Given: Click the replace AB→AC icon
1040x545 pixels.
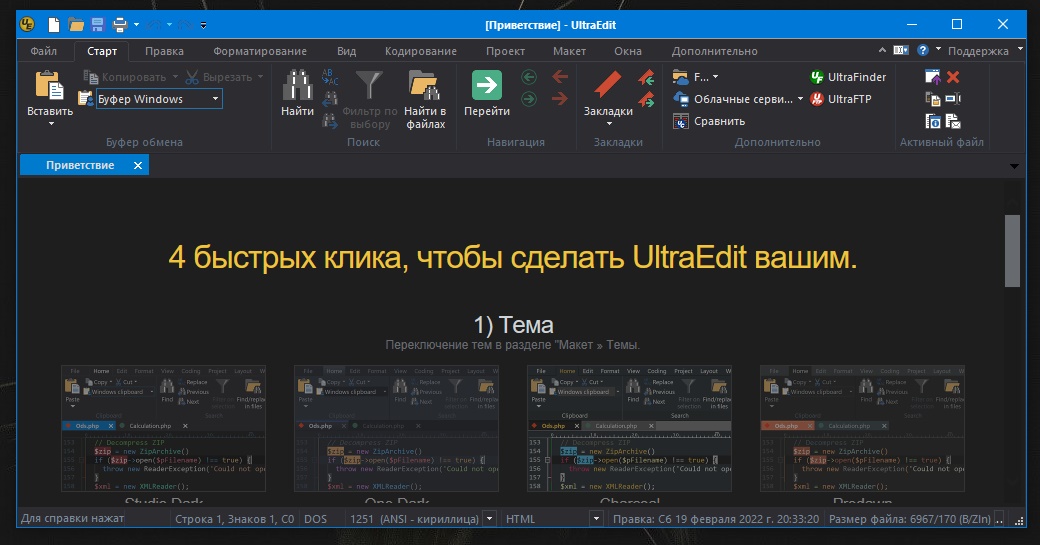Looking at the screenshot, I should 330,77.
